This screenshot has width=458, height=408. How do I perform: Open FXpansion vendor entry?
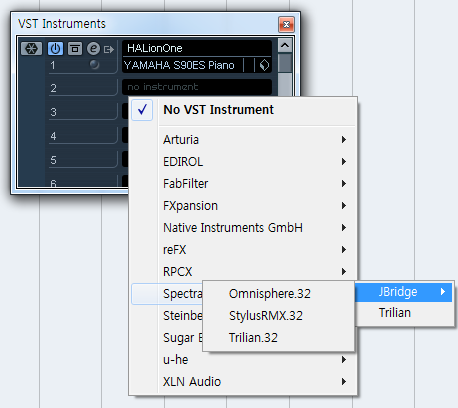pos(243,206)
